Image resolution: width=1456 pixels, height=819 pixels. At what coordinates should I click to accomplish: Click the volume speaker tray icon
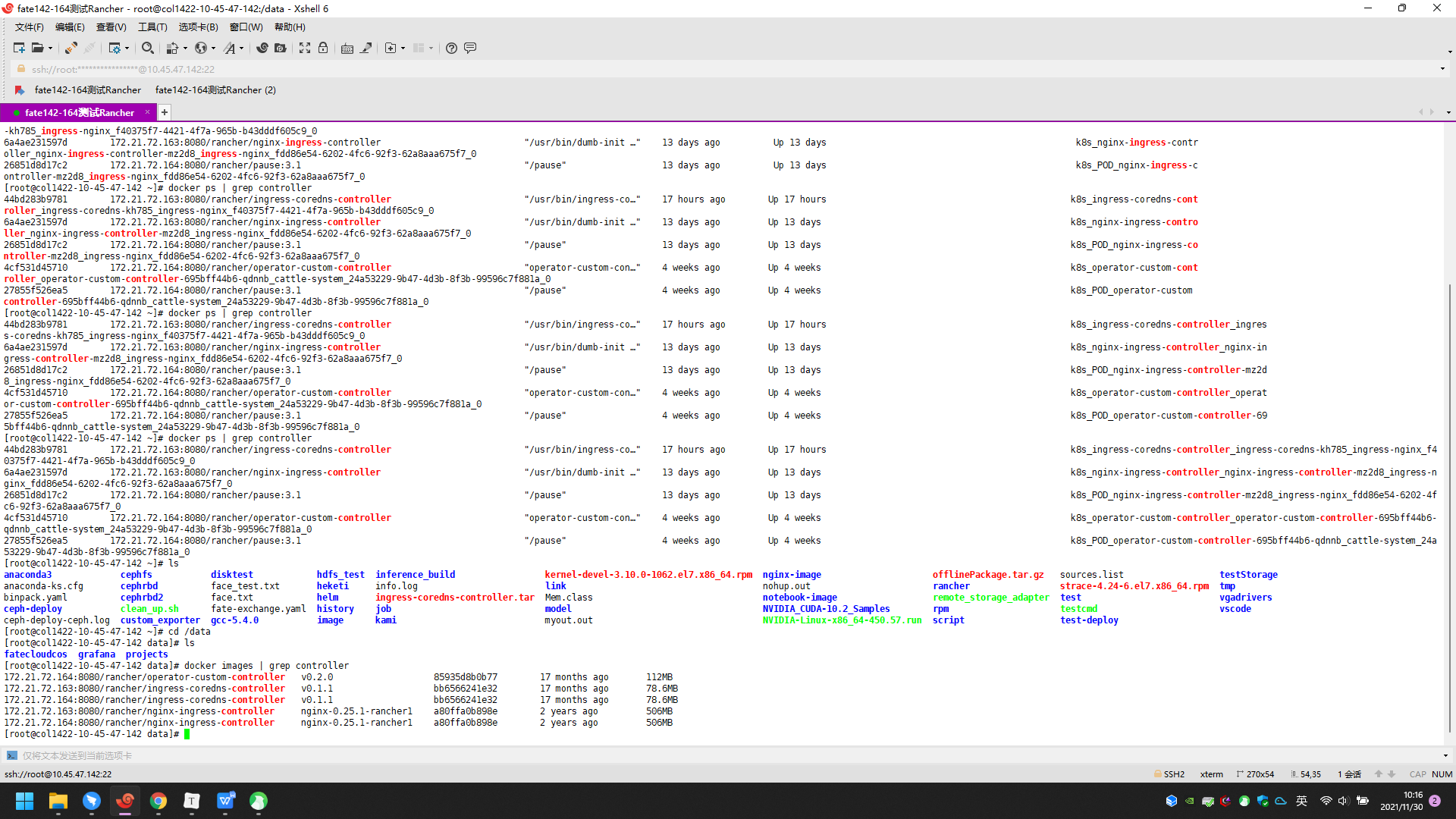[x=1343, y=801]
